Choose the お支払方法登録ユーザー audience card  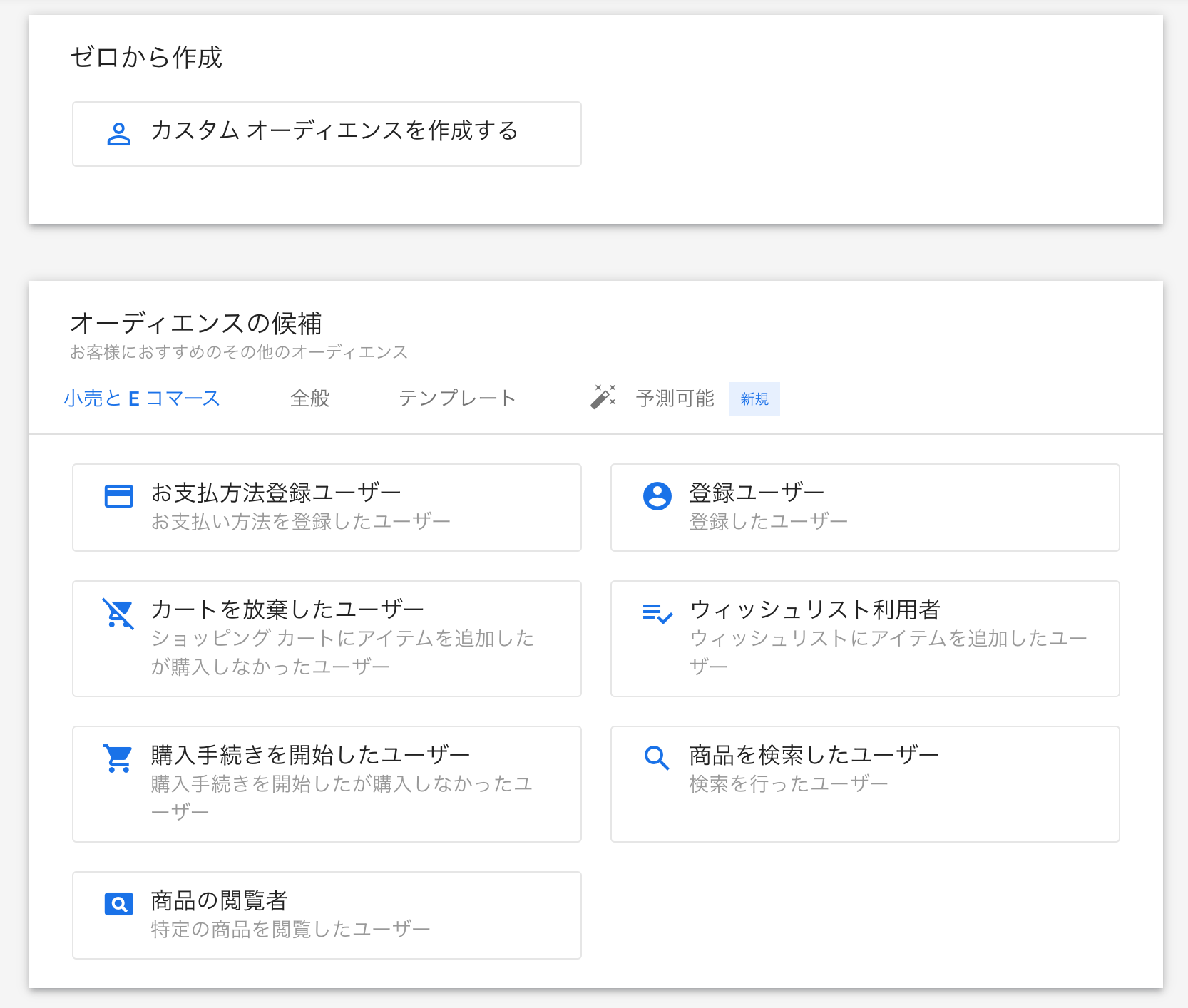coord(327,507)
